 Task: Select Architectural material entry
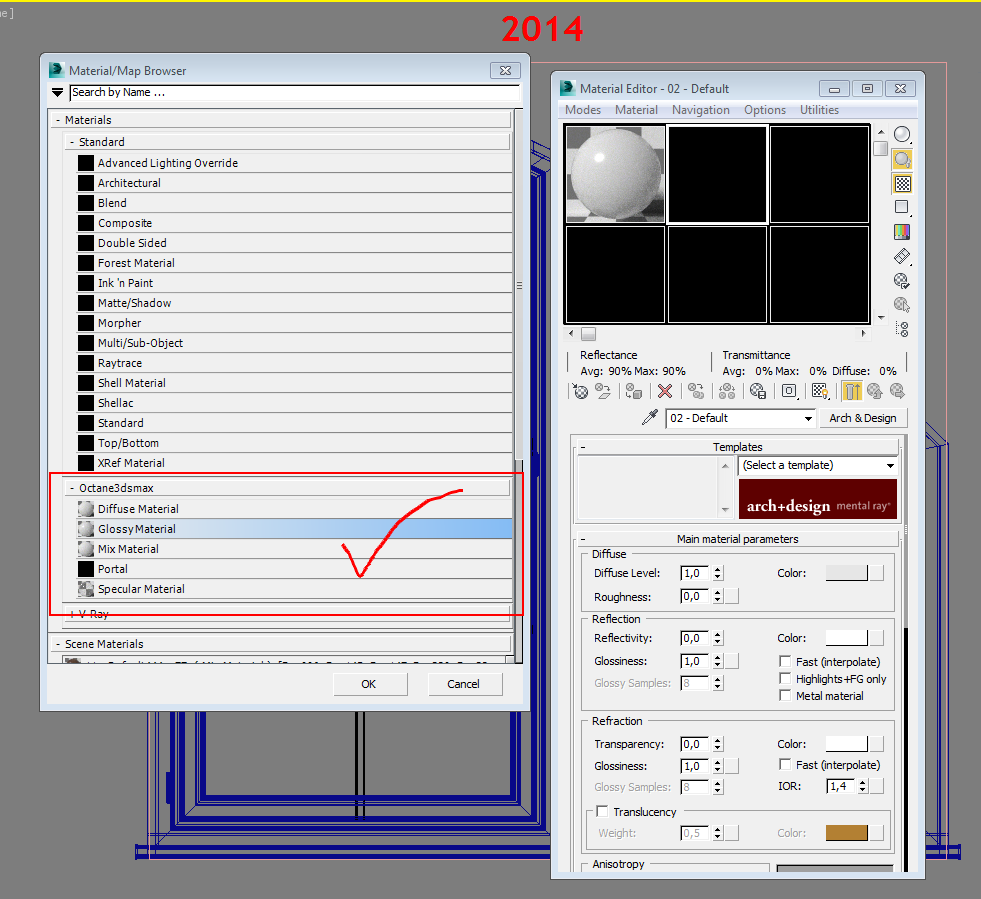[x=294, y=183]
